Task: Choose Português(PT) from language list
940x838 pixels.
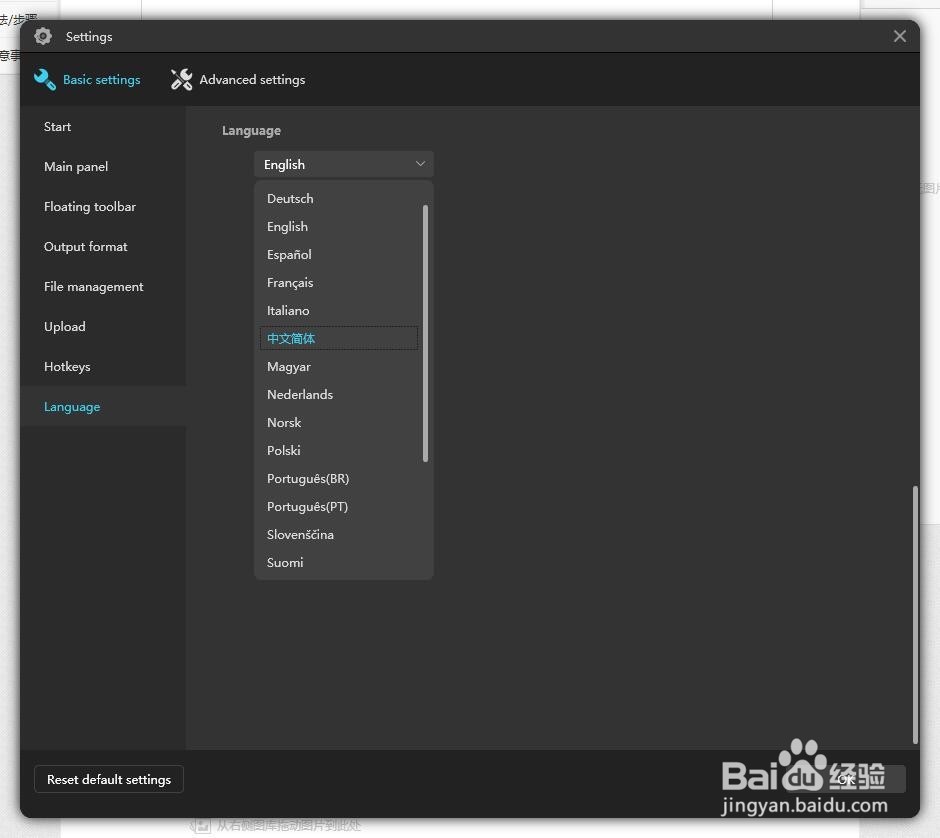Action: (x=339, y=507)
